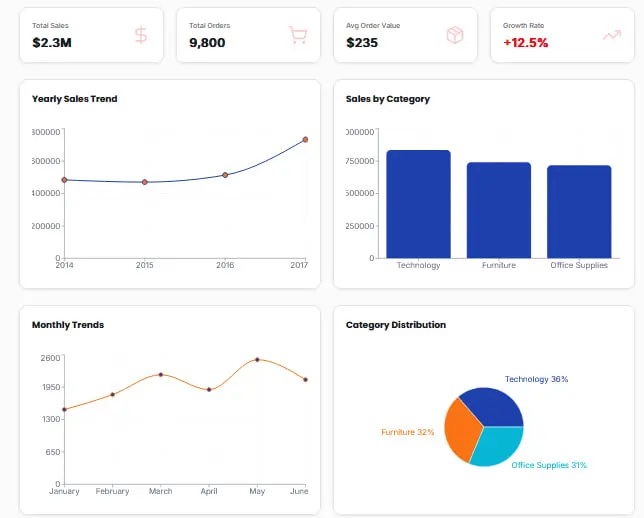Click the Furniture bar in Sales by Category
644x518 pixels.
[499, 210]
